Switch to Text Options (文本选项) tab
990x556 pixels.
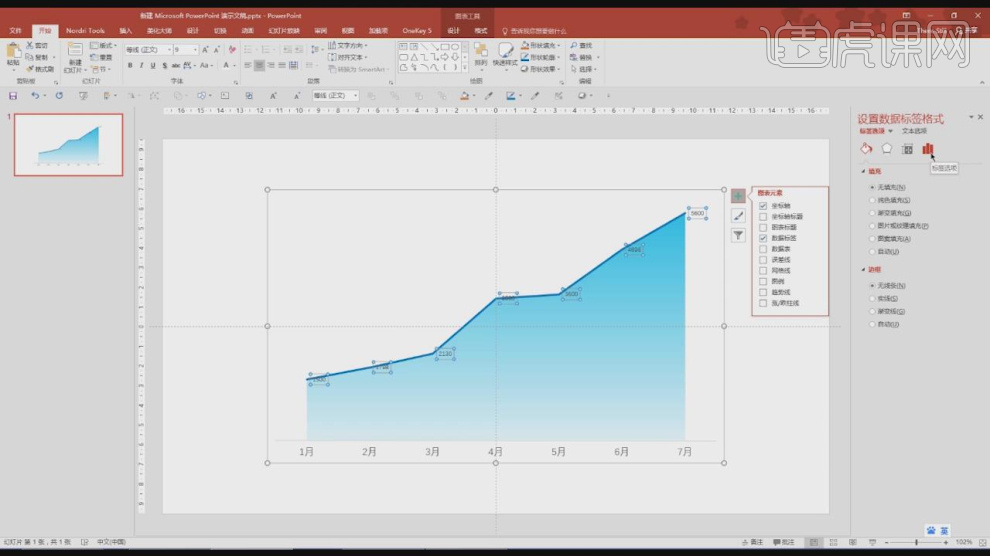coord(914,131)
